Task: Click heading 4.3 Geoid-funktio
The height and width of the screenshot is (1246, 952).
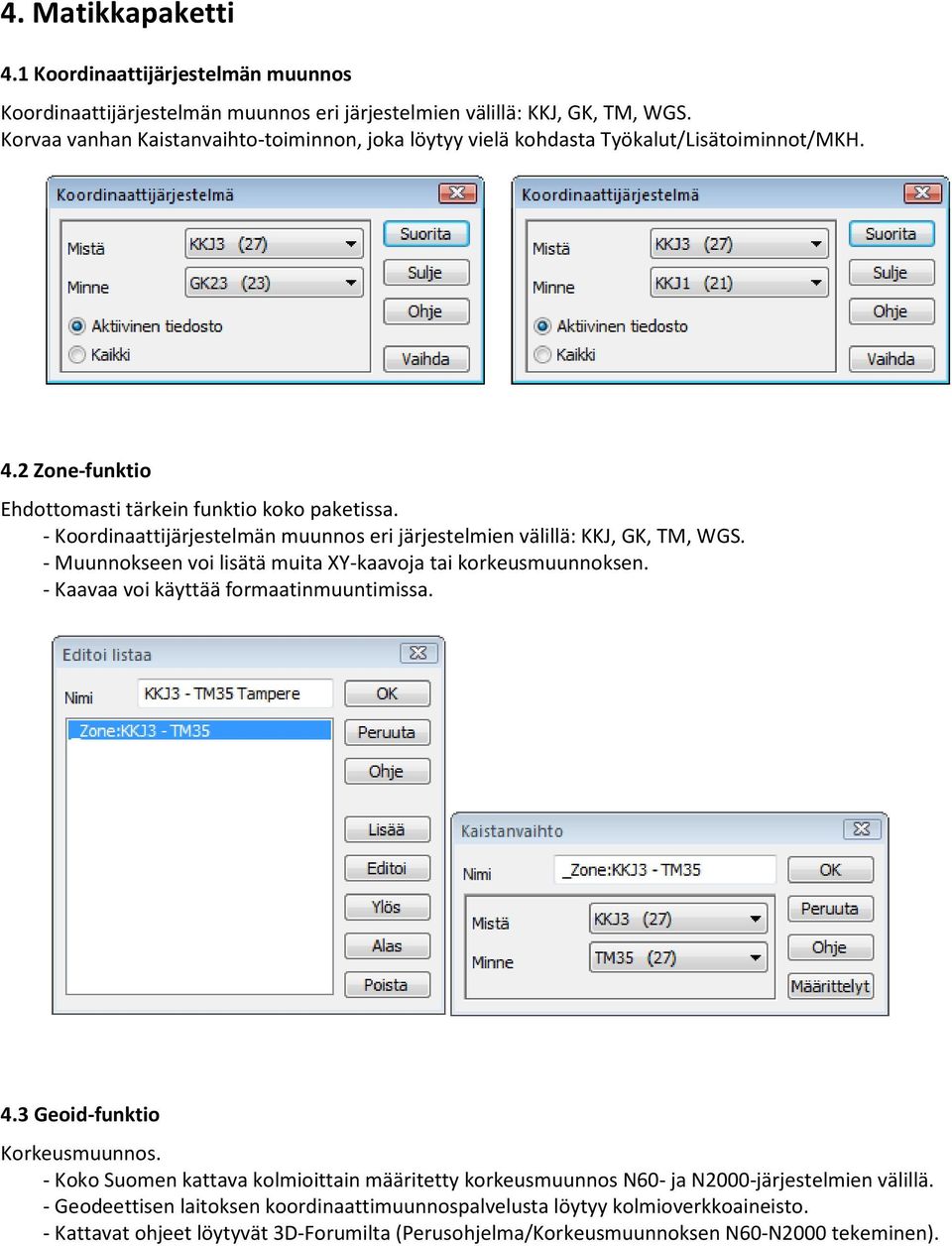Action: pos(80,1114)
